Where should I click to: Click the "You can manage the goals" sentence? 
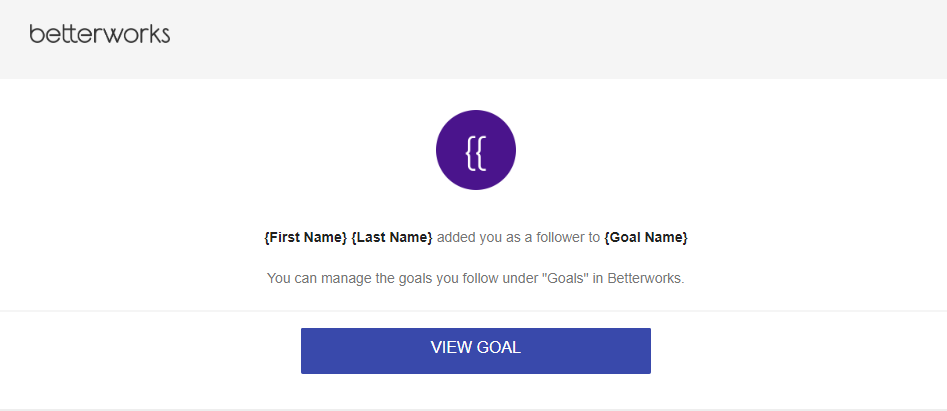pyautogui.click(x=476, y=279)
